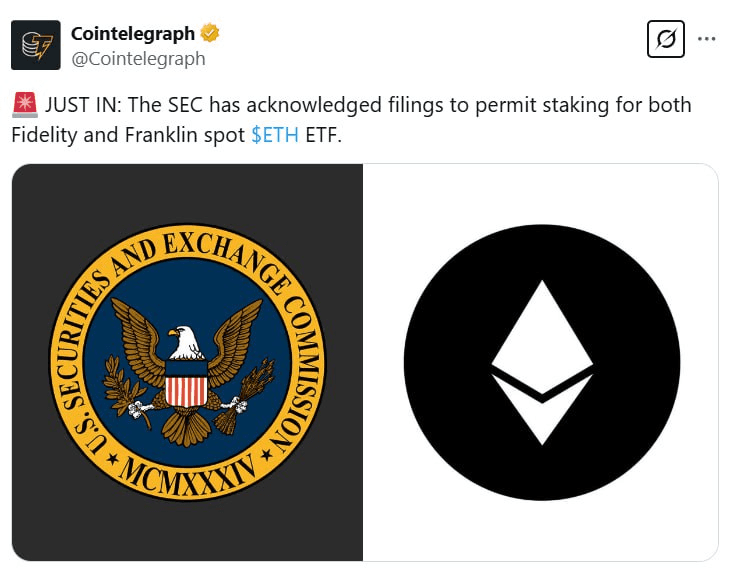The height and width of the screenshot is (583, 736).
Task: Open the white Ethereum half of image
Action: (541, 362)
